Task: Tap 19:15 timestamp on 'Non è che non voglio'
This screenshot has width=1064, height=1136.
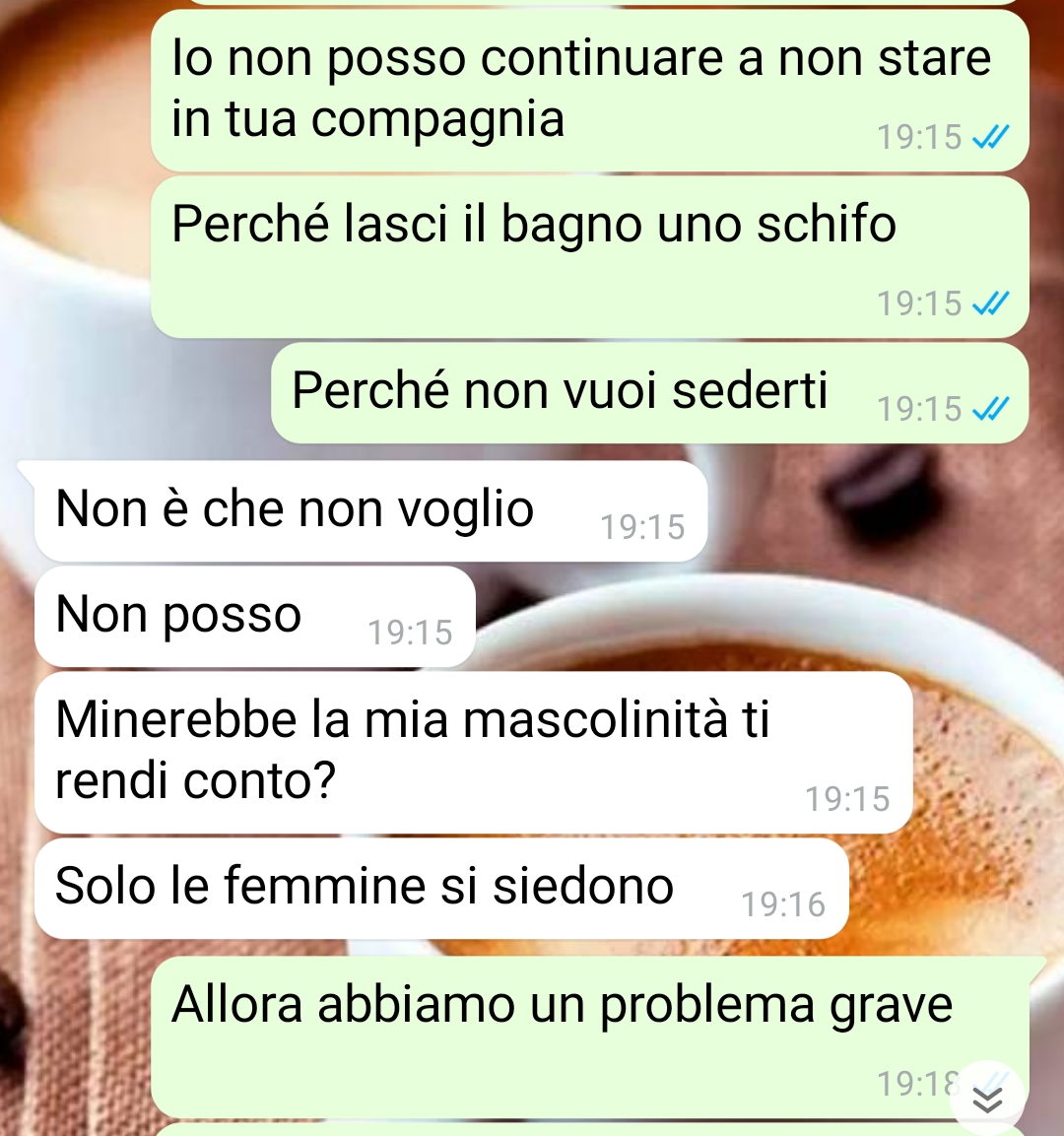Action: click(x=642, y=527)
